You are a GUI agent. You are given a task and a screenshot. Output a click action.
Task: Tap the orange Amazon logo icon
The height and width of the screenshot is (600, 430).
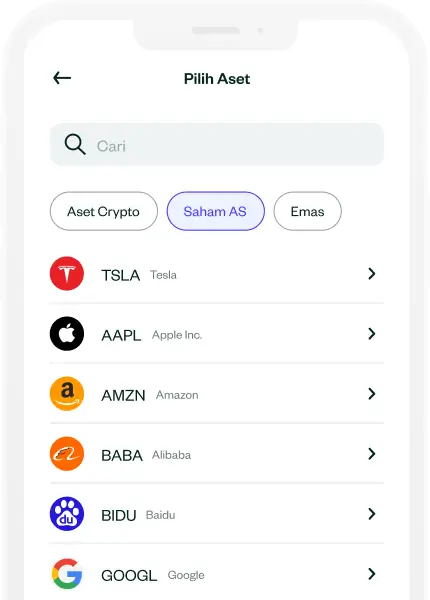click(67, 394)
